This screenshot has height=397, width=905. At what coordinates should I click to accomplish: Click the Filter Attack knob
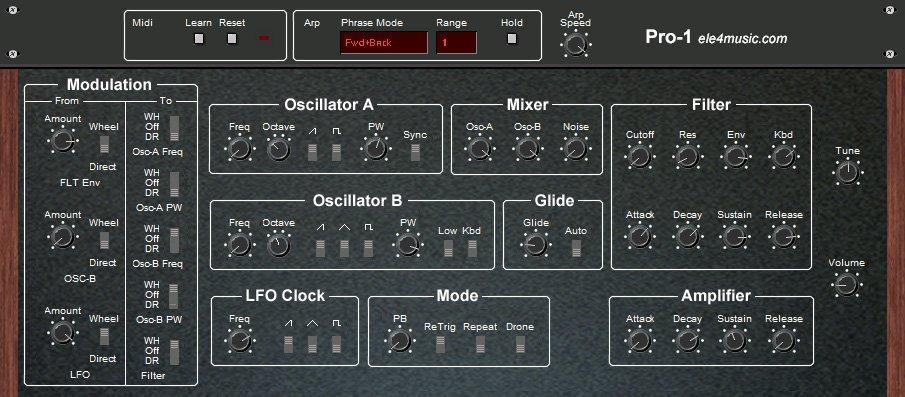pos(640,237)
